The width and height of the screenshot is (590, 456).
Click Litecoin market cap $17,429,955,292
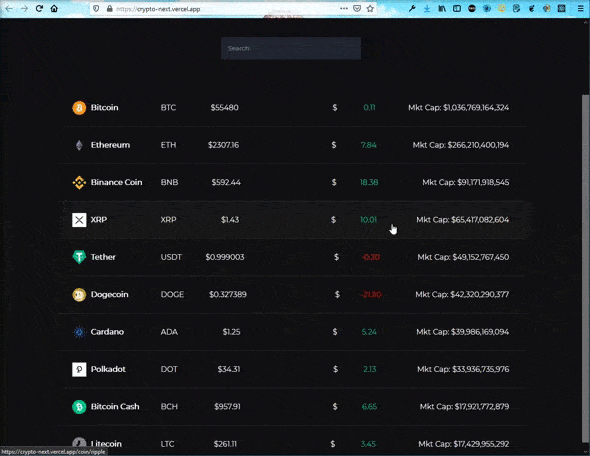481,444
